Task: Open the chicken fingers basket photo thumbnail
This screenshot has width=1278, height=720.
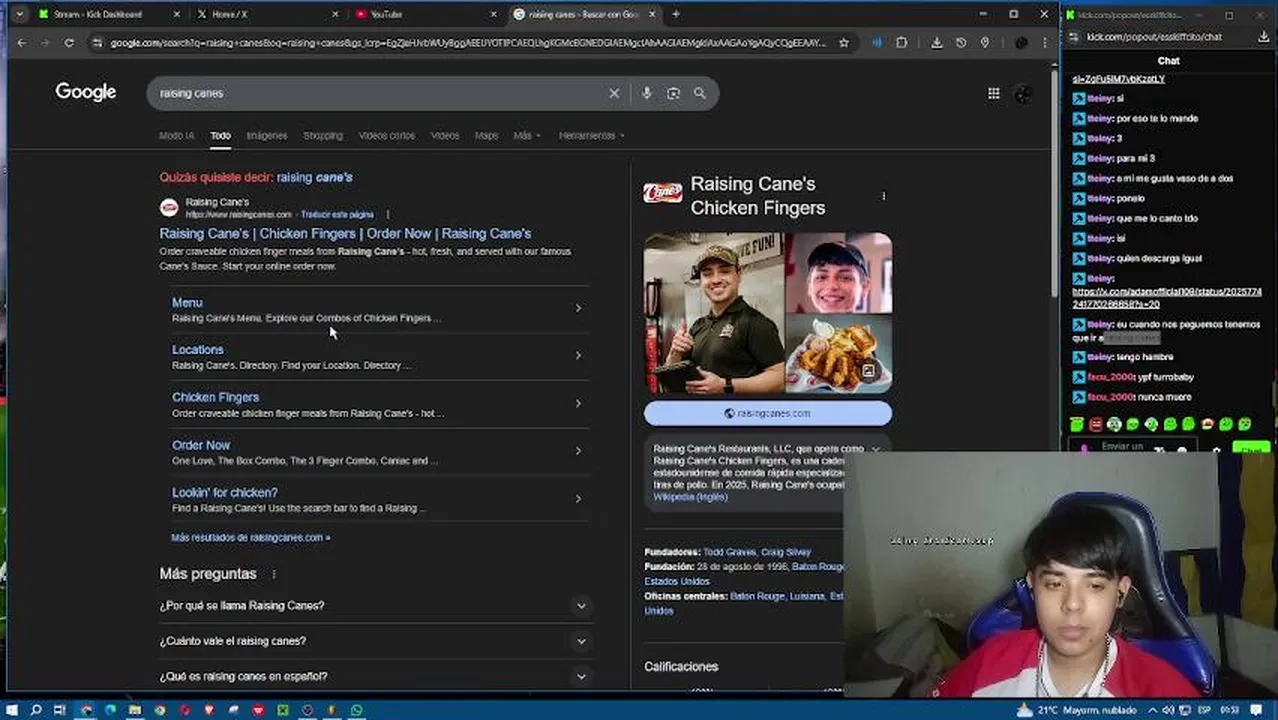Action: (x=839, y=355)
